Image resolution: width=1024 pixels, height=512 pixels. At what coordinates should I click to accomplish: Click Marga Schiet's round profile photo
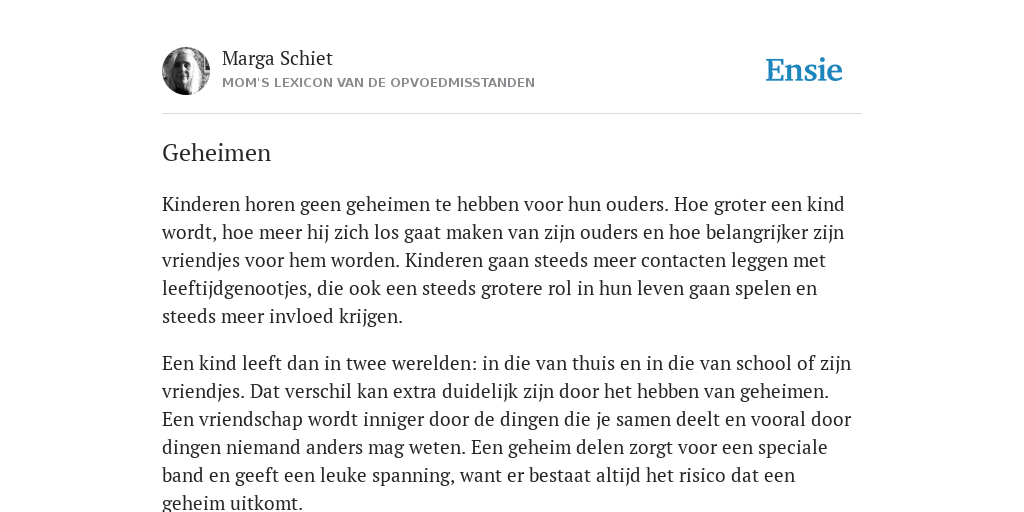tap(186, 71)
